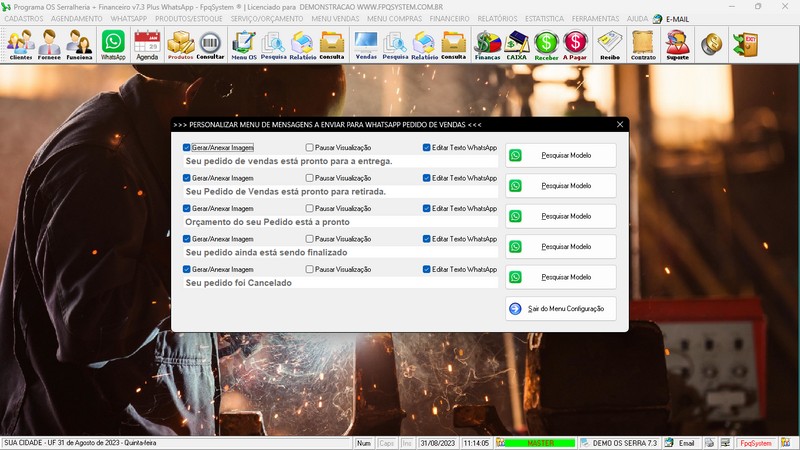Edit text 'Seu pedido foi Cancelado'
The width and height of the screenshot is (800, 450).
340,283
